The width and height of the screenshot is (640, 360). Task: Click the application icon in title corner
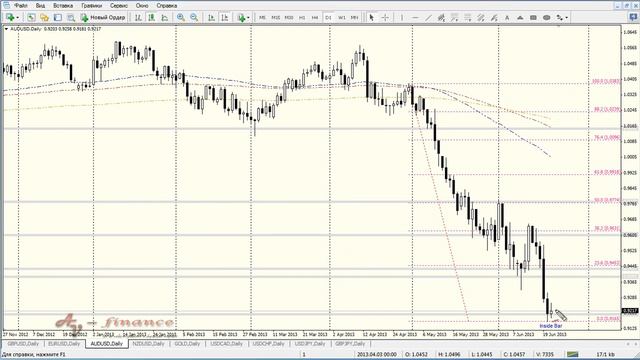click(x=6, y=5)
